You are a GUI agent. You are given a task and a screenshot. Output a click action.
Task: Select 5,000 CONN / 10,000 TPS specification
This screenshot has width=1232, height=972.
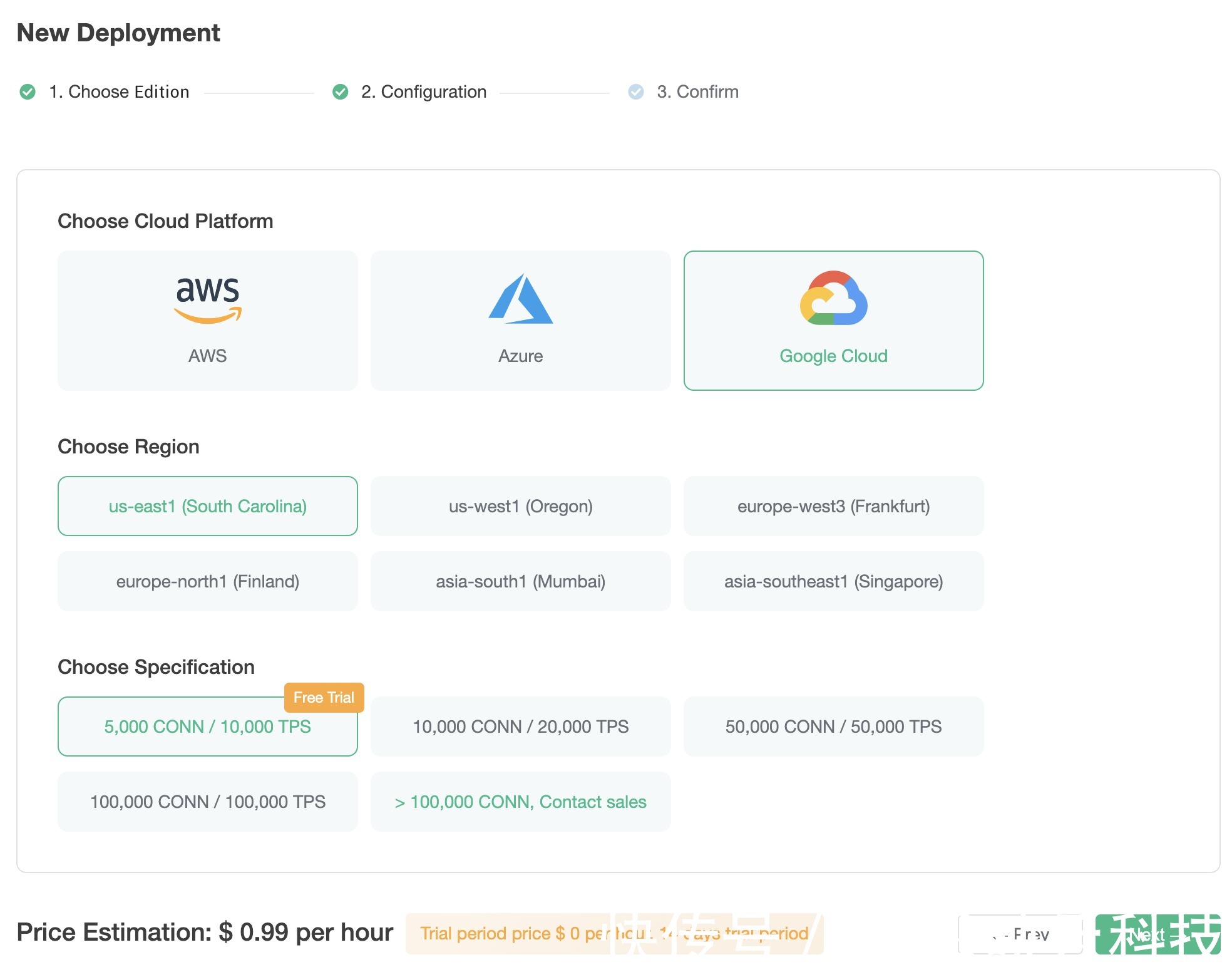(207, 726)
